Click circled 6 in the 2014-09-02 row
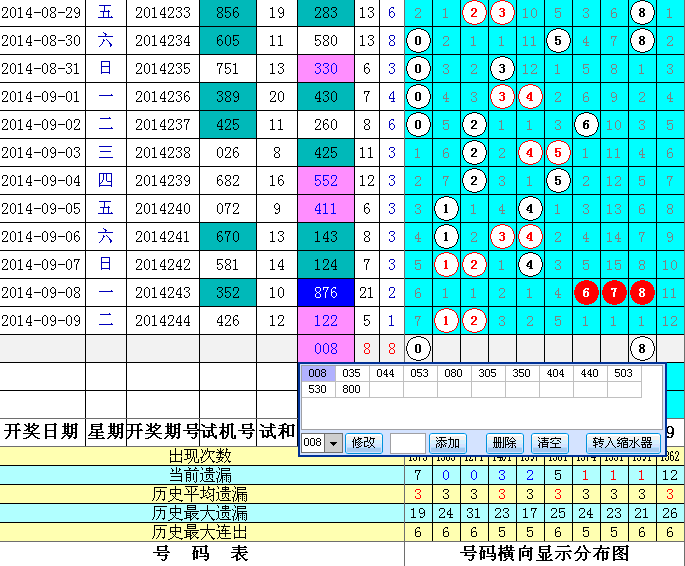685x566 pixels. click(587, 126)
